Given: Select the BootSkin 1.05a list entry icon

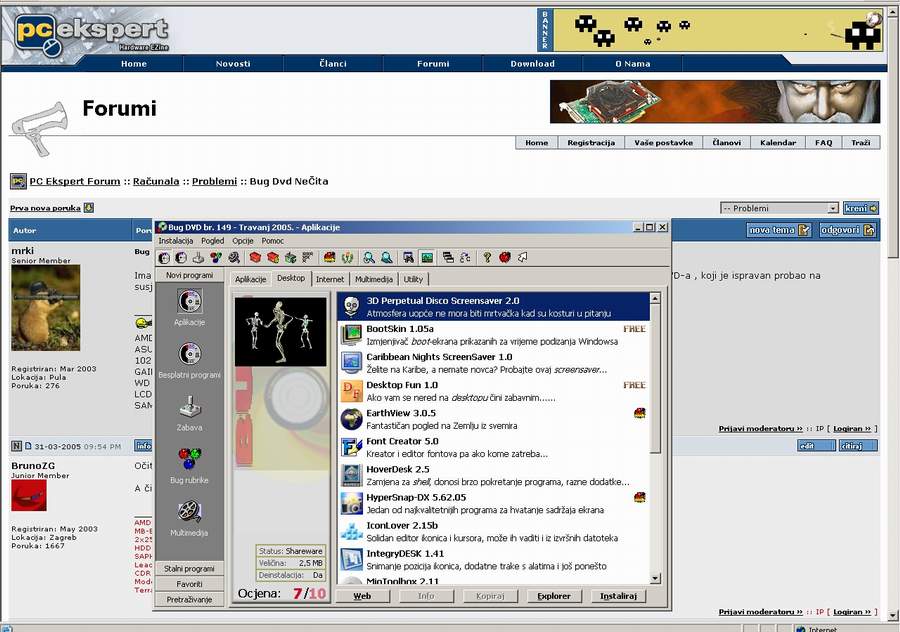Looking at the screenshot, I should tap(351, 335).
